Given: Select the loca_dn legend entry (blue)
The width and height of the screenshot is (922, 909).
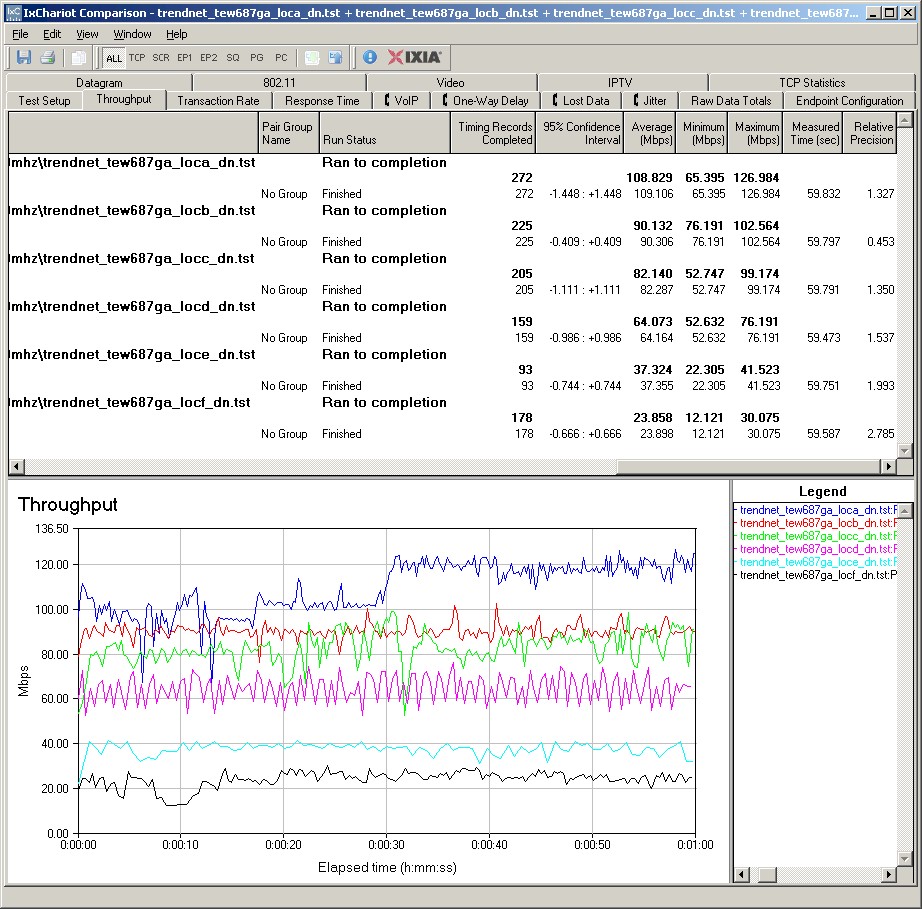Looking at the screenshot, I should pyautogui.click(x=817, y=510).
